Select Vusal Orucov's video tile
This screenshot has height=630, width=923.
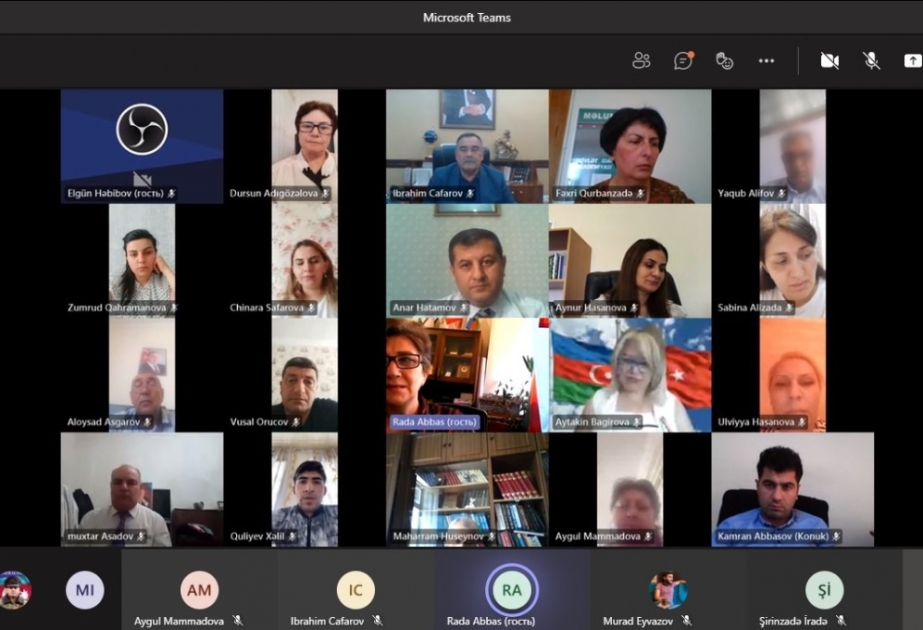(304, 375)
